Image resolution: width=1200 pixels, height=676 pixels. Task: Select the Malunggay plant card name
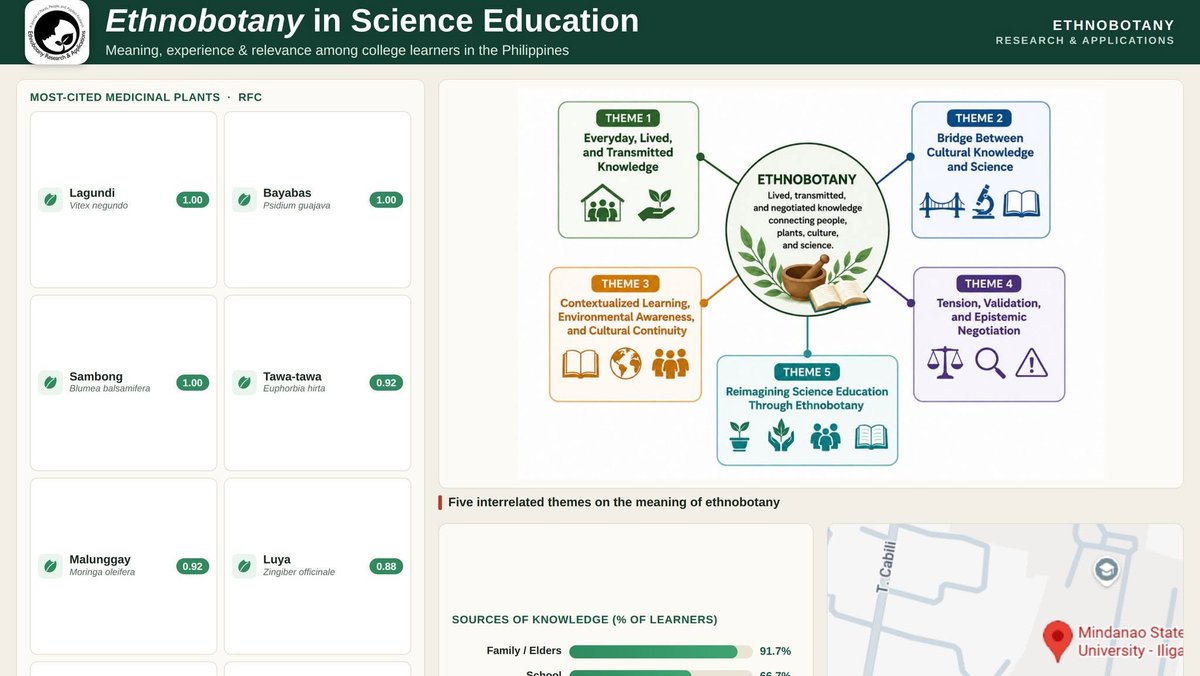100,559
